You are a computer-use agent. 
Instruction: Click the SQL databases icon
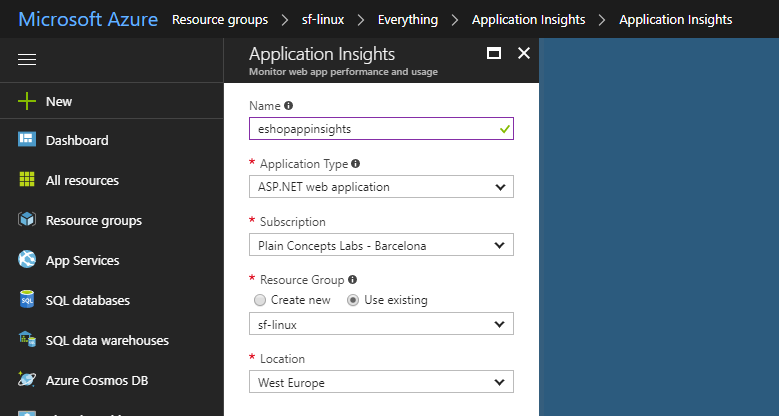27,300
